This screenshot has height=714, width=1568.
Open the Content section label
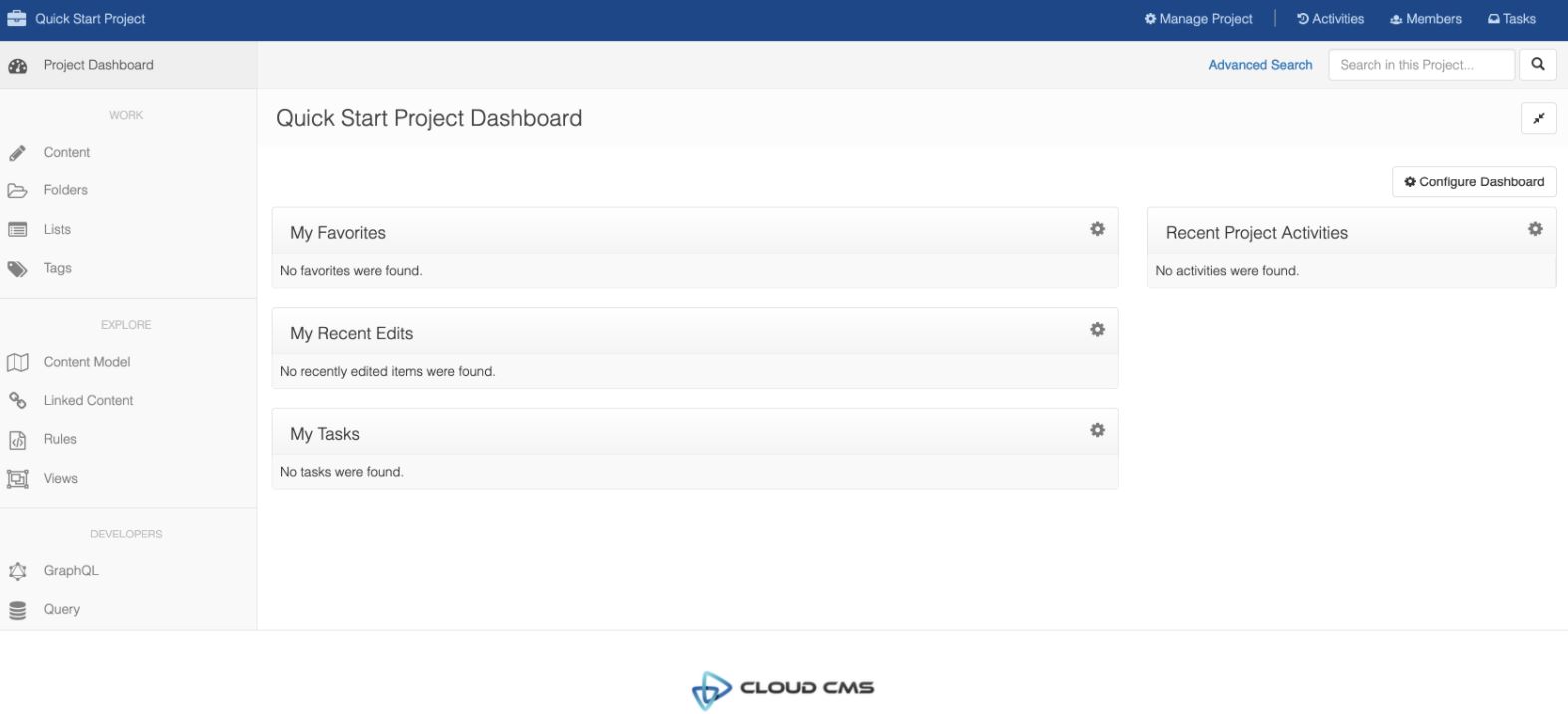pos(67,153)
